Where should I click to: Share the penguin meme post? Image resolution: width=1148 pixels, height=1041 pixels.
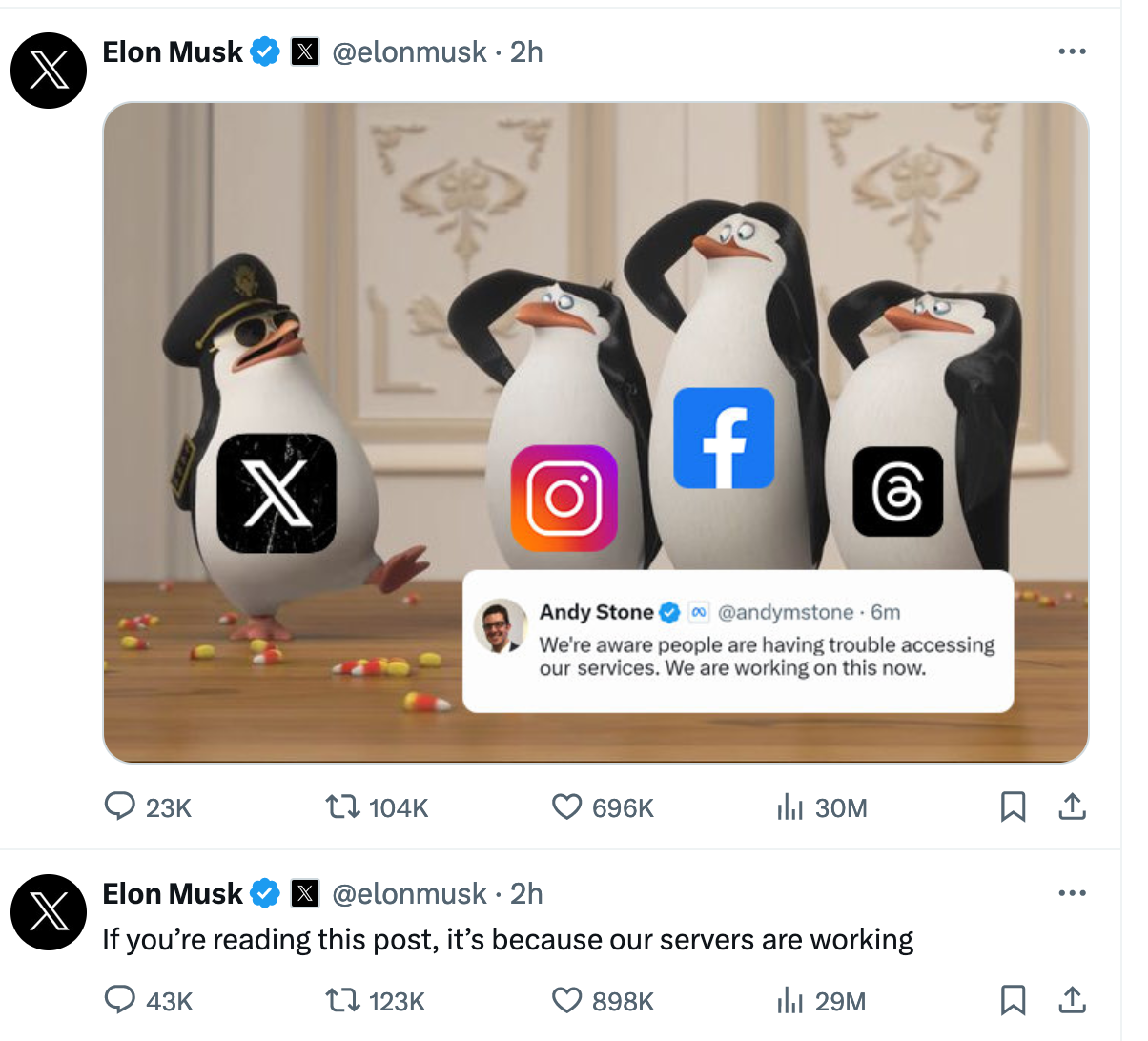(x=1073, y=807)
